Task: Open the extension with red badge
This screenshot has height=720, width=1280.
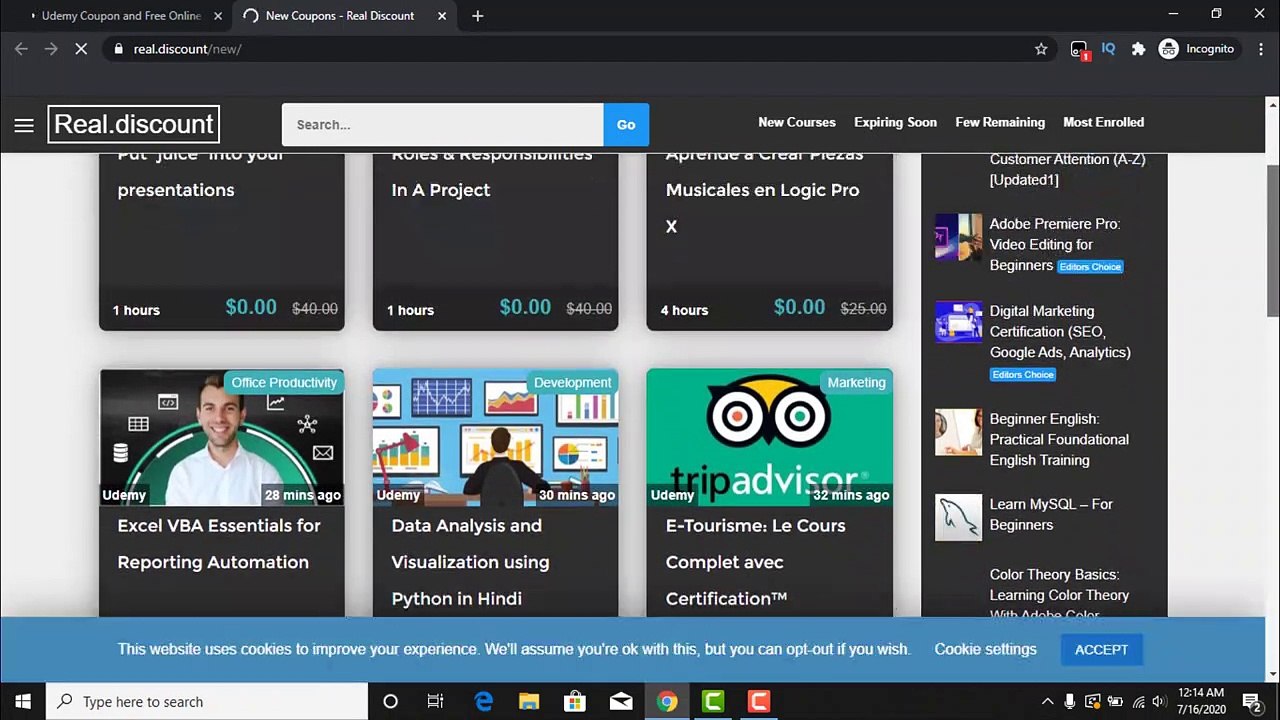Action: (x=1079, y=50)
